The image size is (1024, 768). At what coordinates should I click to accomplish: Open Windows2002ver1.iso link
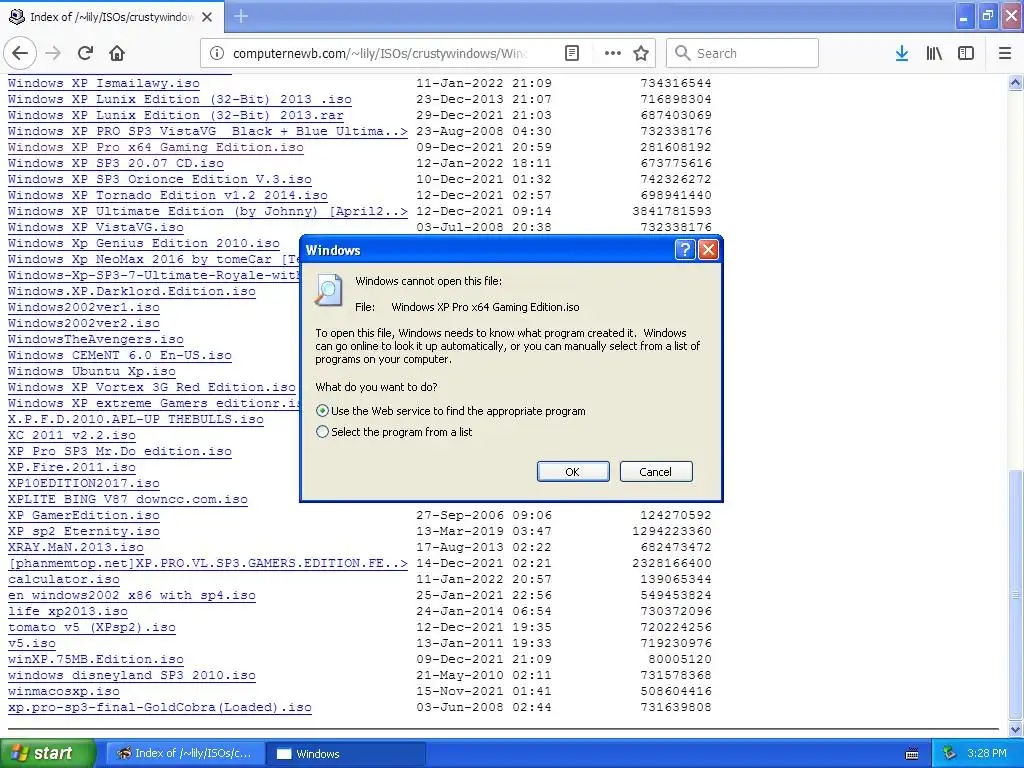pos(84,307)
